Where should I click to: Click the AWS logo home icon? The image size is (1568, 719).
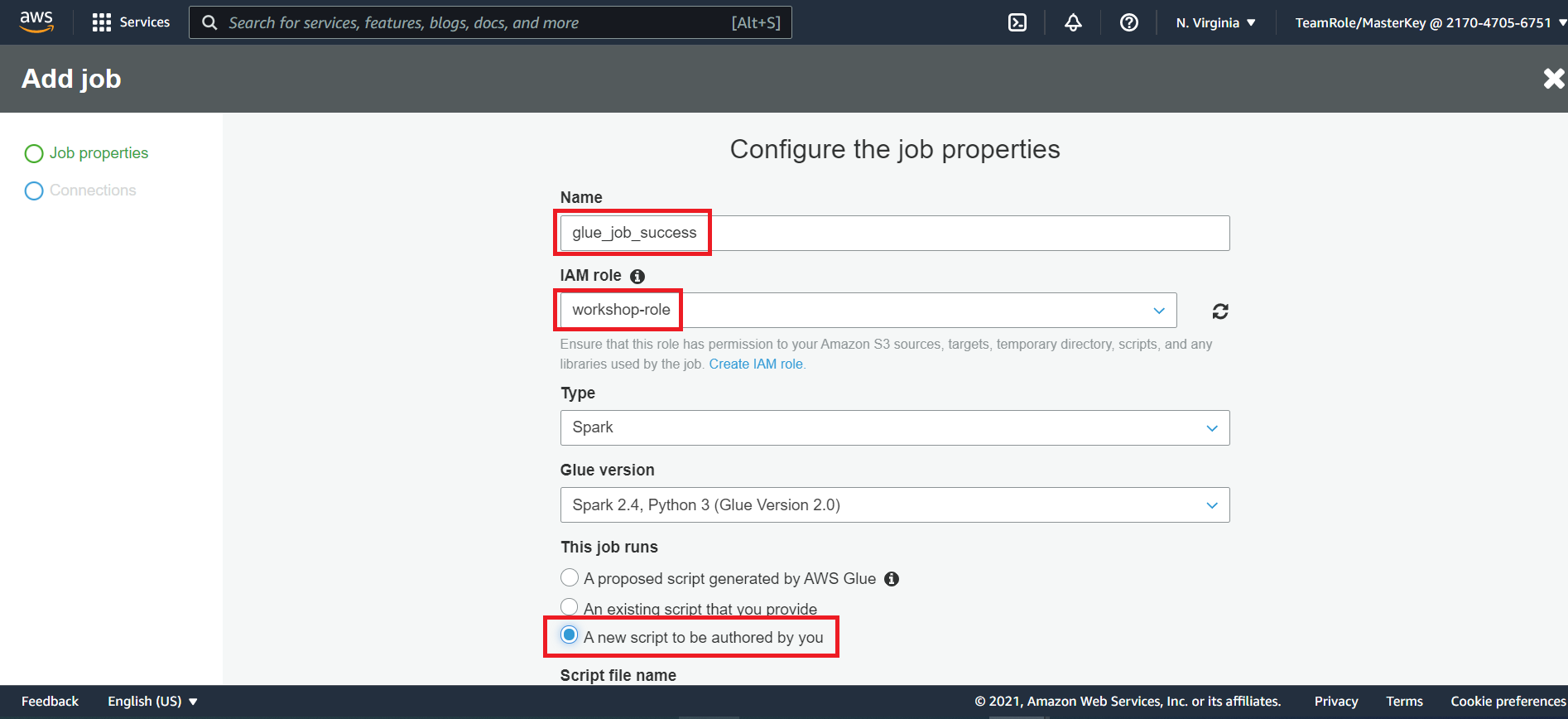(x=36, y=22)
